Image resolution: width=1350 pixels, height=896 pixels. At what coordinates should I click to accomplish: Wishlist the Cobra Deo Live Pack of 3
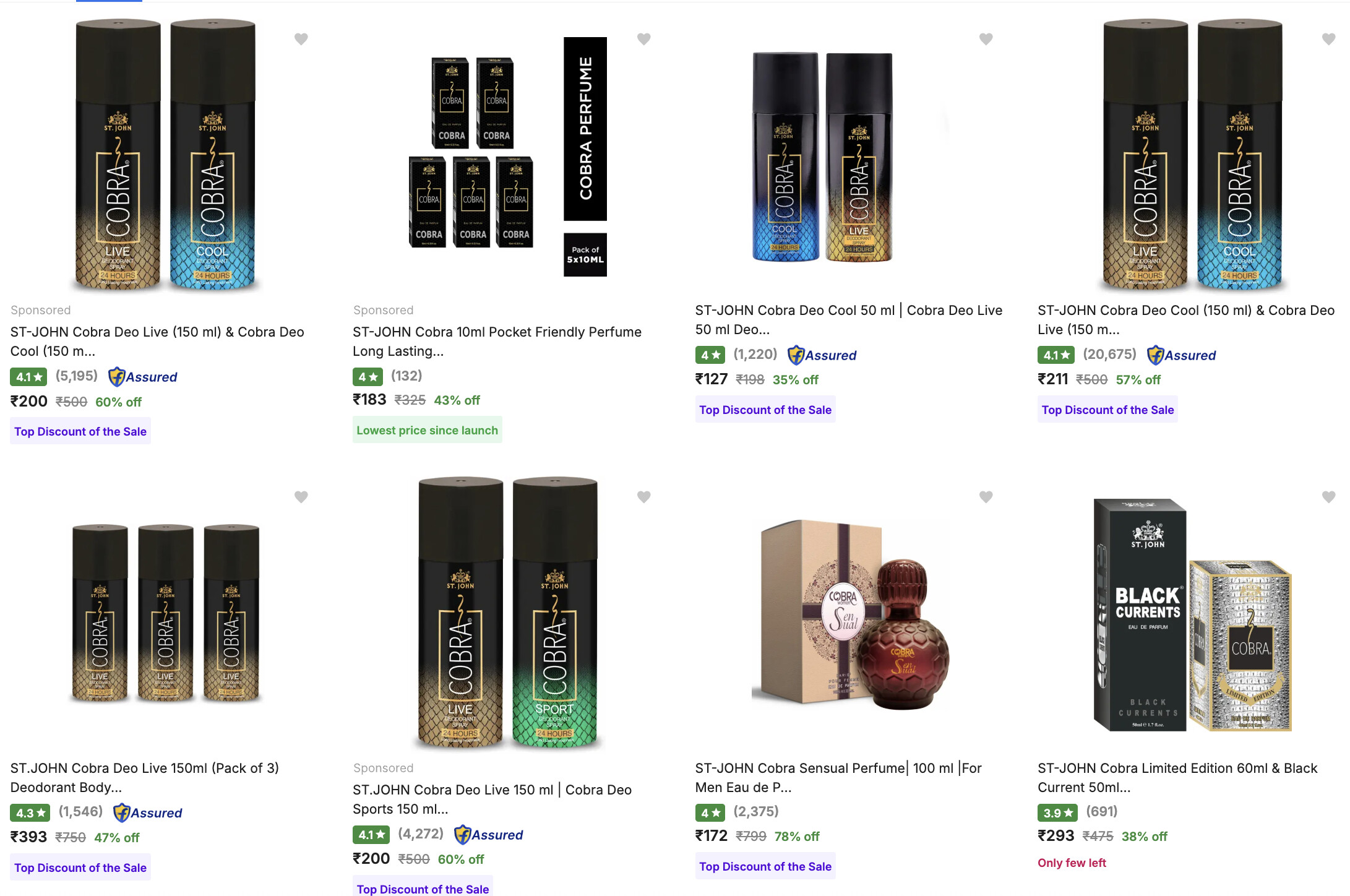pos(301,497)
